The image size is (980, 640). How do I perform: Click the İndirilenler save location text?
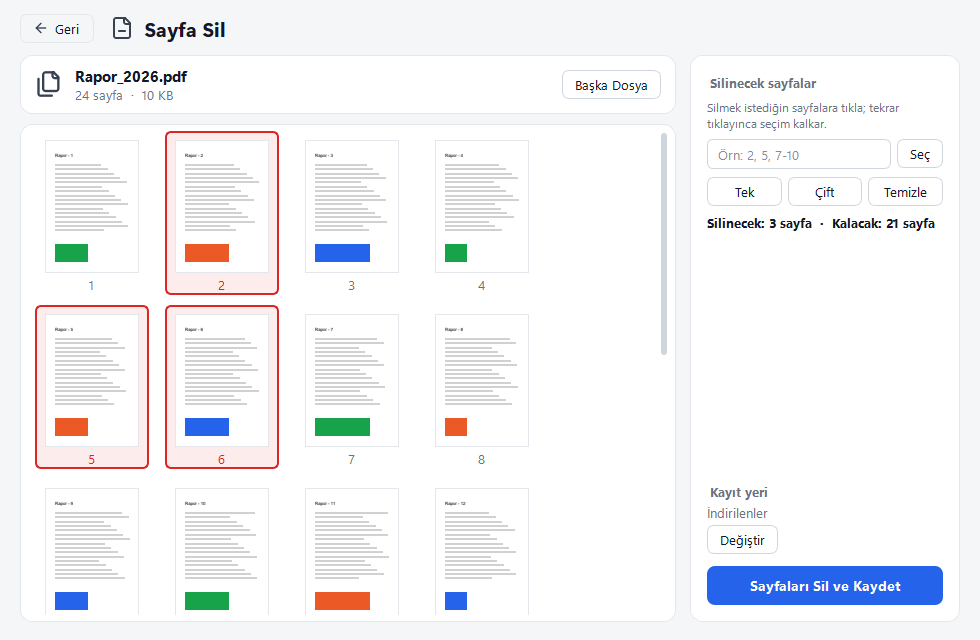(x=738, y=513)
